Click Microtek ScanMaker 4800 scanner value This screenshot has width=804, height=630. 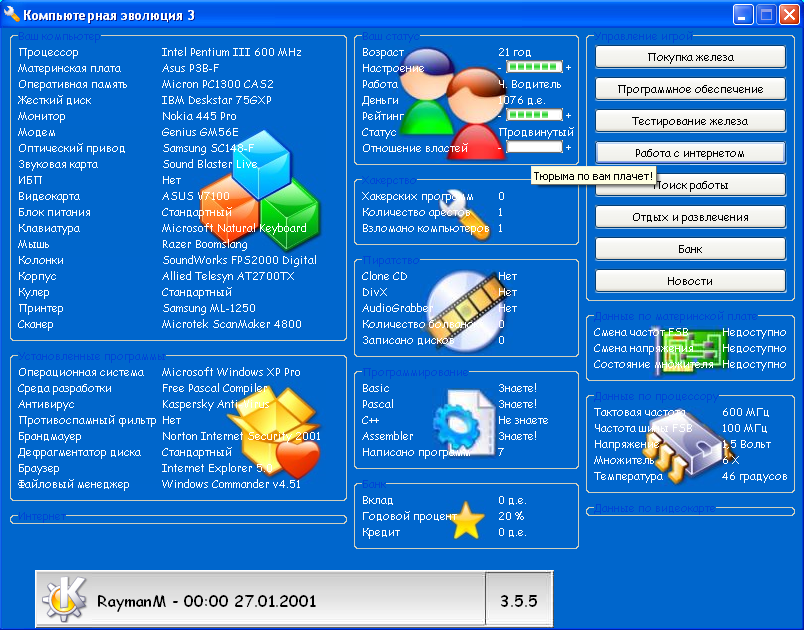231,324
